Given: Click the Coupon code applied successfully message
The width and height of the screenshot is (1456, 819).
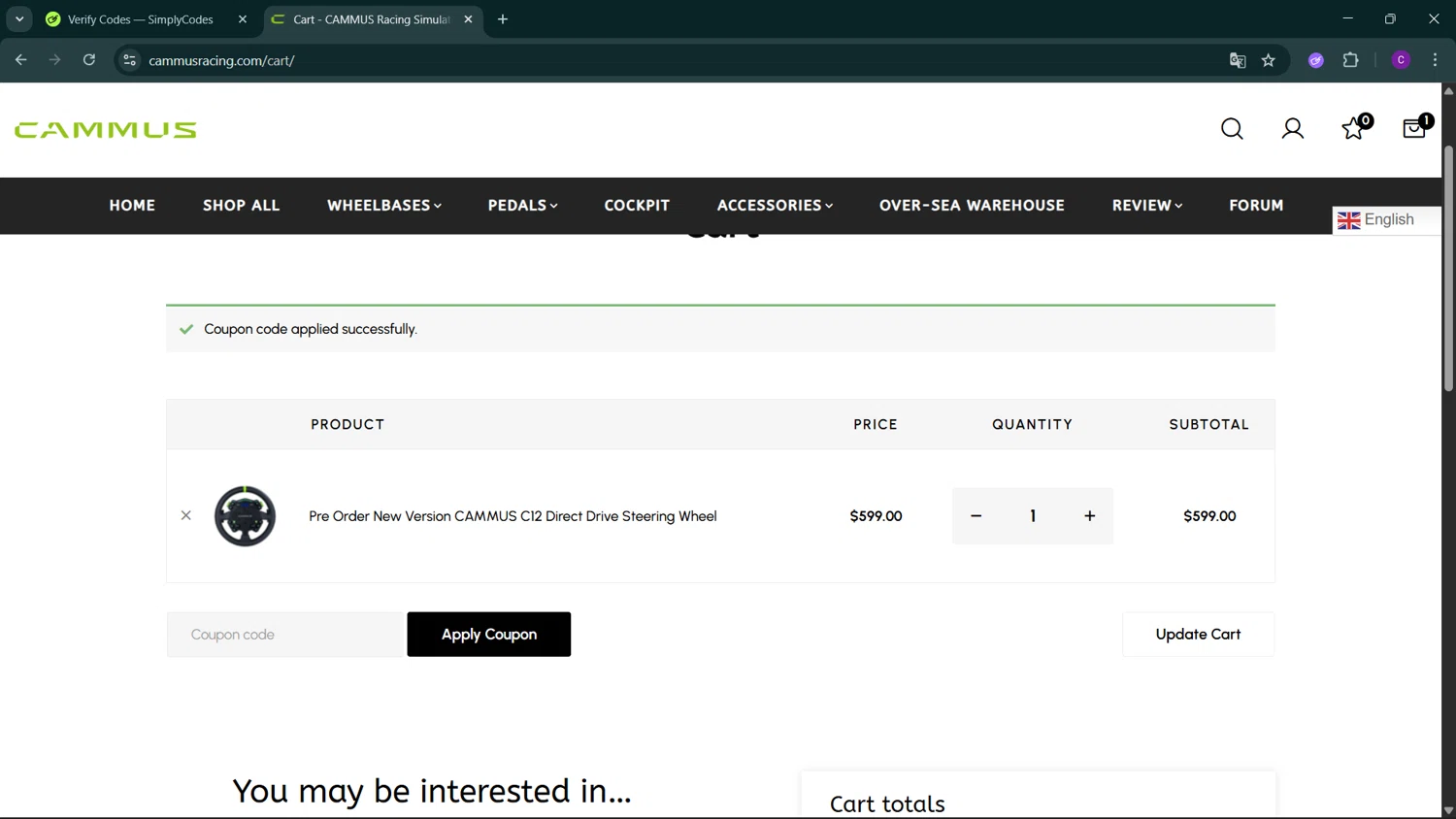Looking at the screenshot, I should point(311,329).
